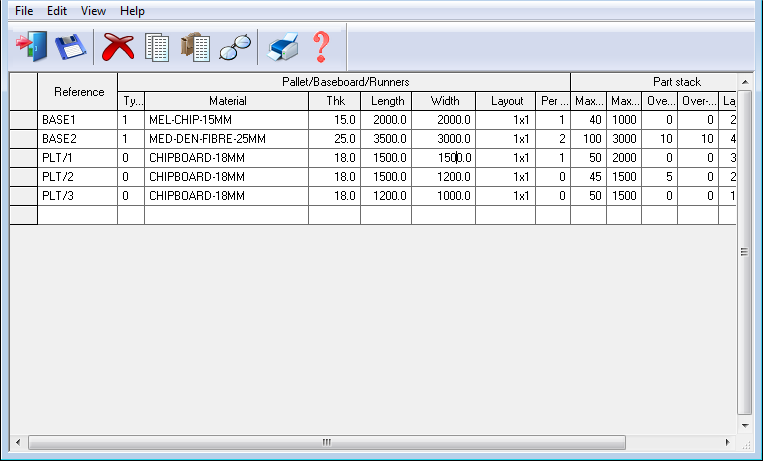Click the exit door icon in toolbar

[32, 47]
